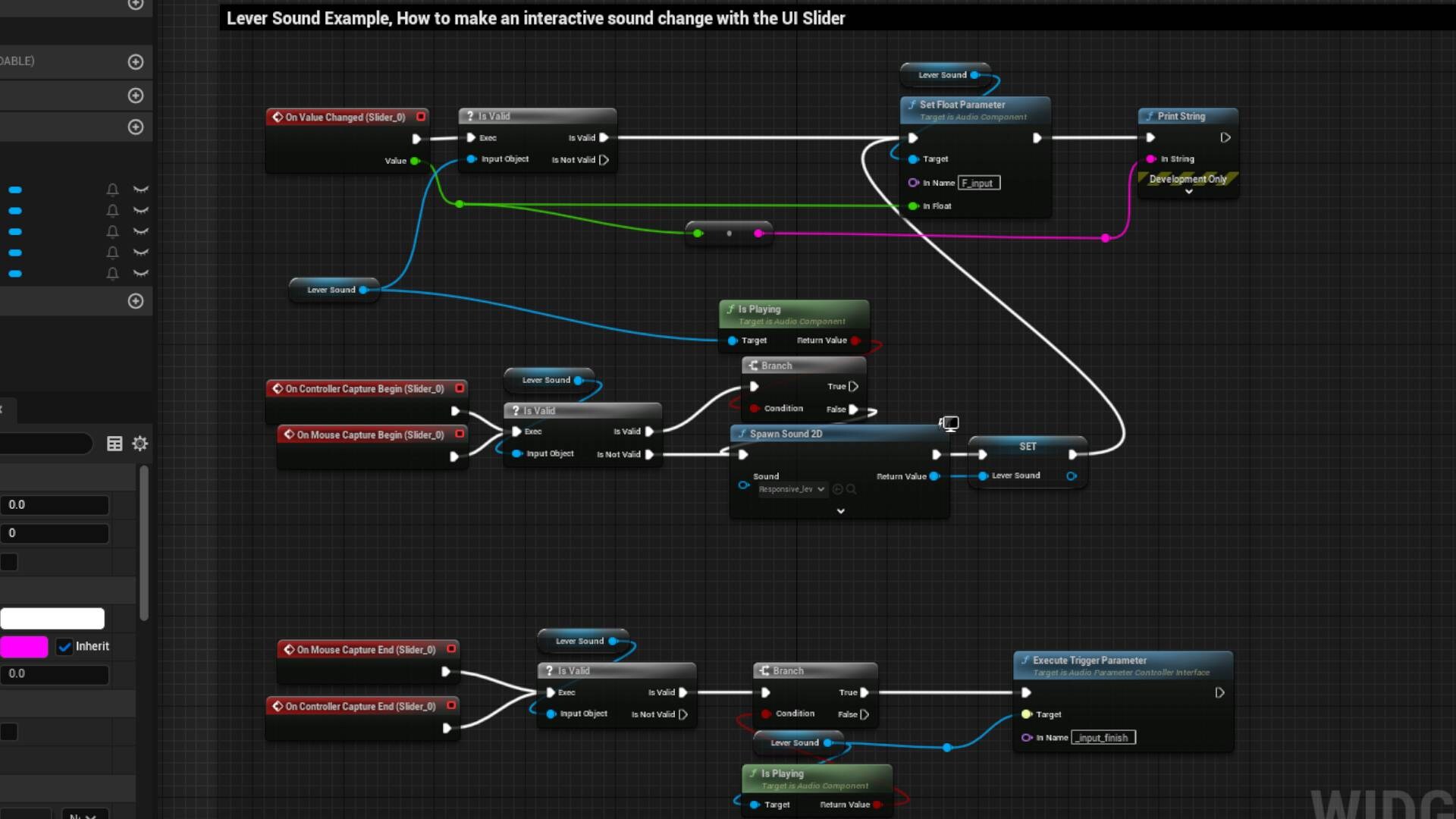Uncheck the Inherit checkbox

click(x=64, y=646)
